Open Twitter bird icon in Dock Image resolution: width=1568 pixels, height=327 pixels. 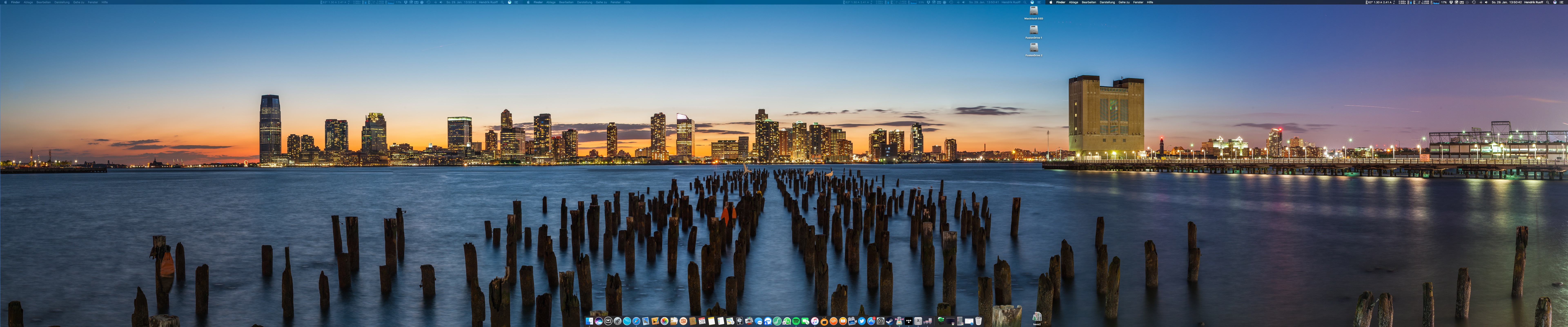point(862,321)
